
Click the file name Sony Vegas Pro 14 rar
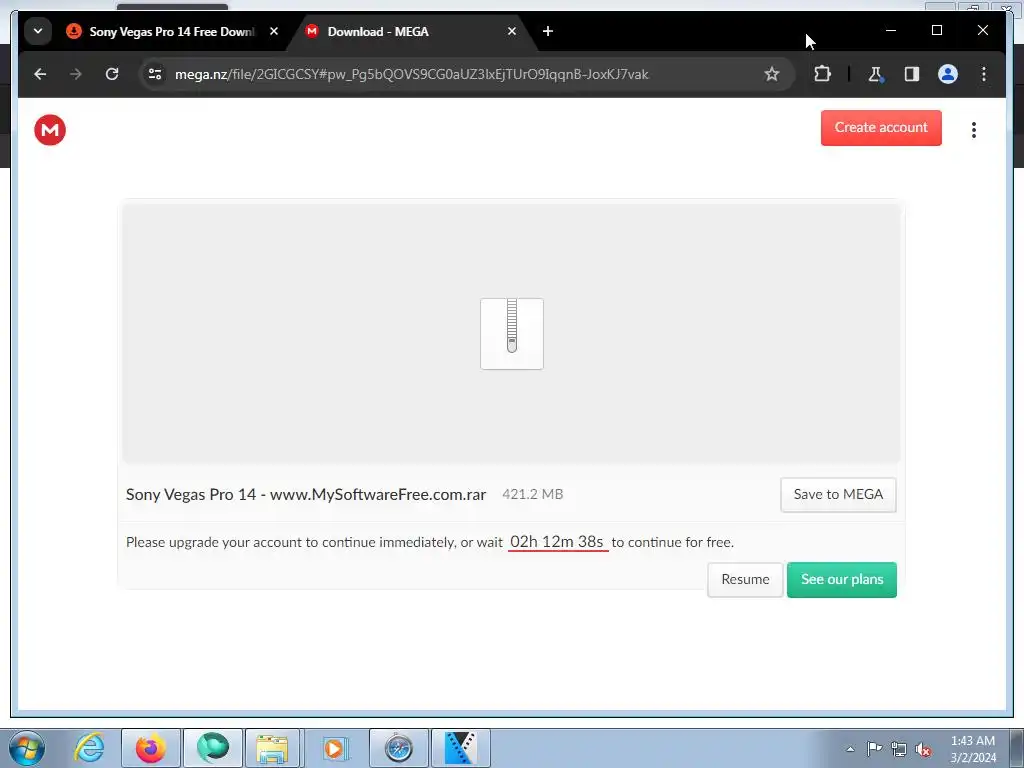point(306,494)
